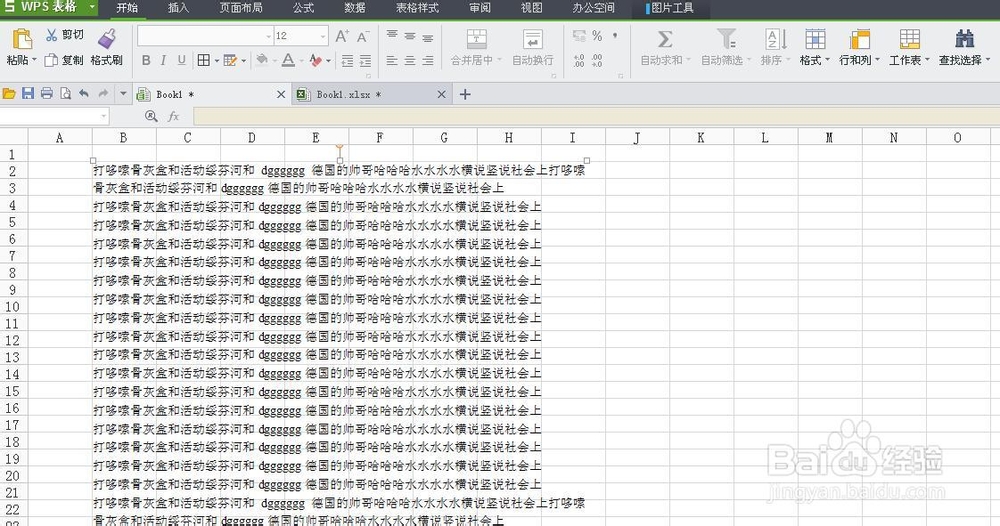Image resolution: width=1000 pixels, height=526 pixels.
Task: Click the Sort A-Z (排序) icon
Action: (x=776, y=39)
